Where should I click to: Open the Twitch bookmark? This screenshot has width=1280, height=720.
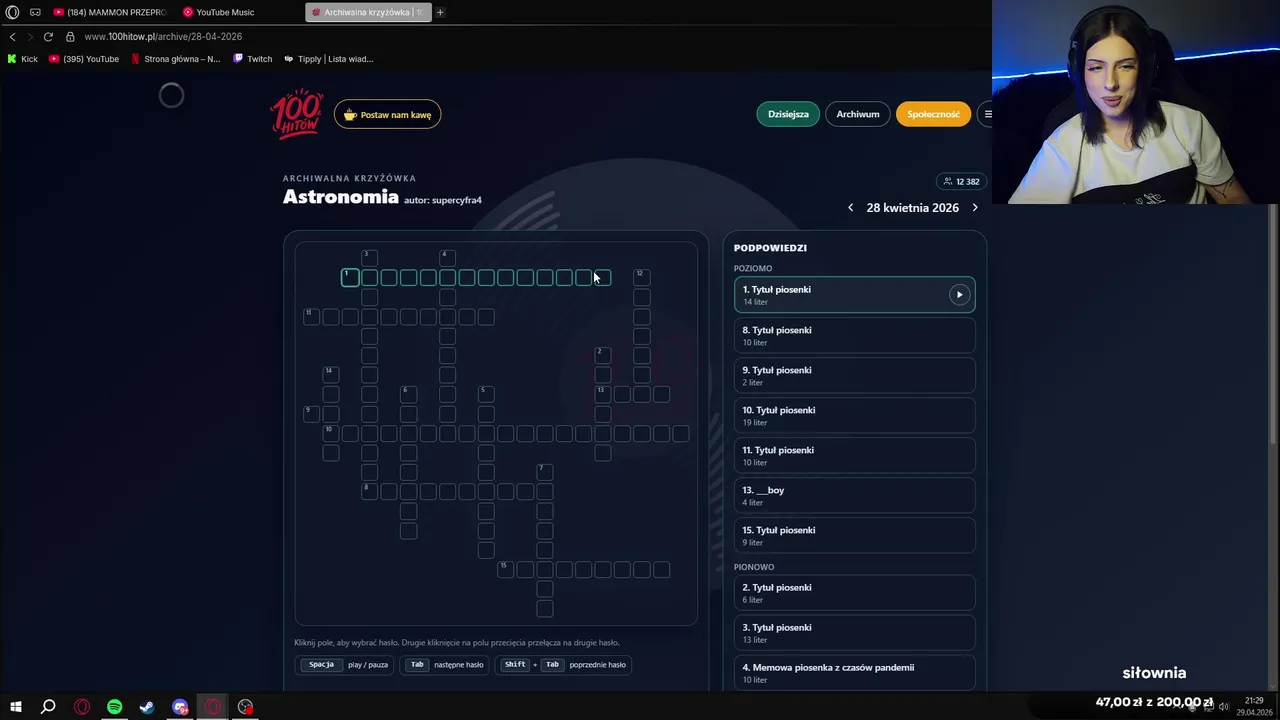253,59
